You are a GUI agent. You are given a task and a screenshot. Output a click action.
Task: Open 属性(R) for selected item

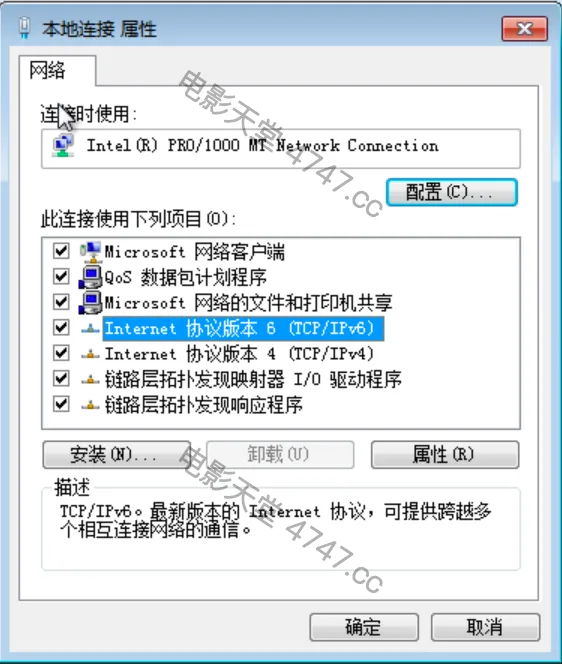pos(445,454)
